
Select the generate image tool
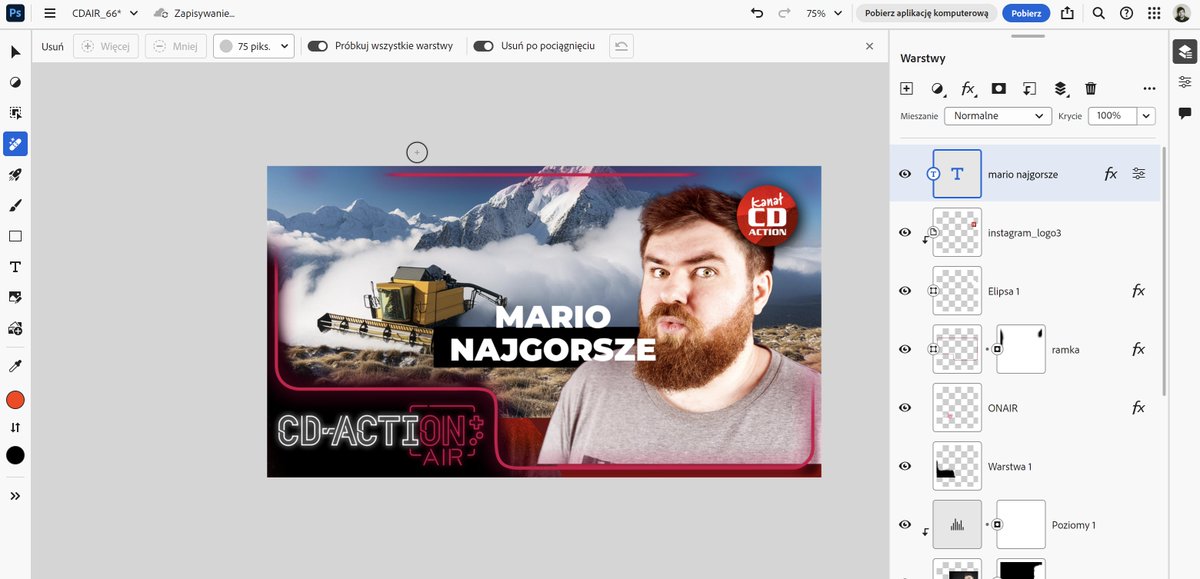(x=15, y=328)
